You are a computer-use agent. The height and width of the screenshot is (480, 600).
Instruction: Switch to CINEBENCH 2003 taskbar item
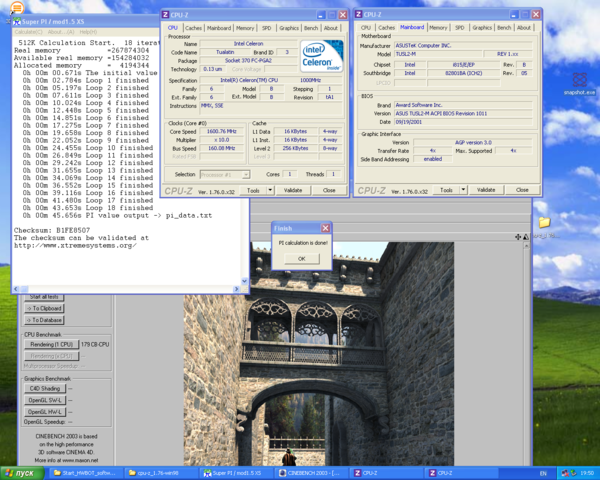(x=310, y=473)
